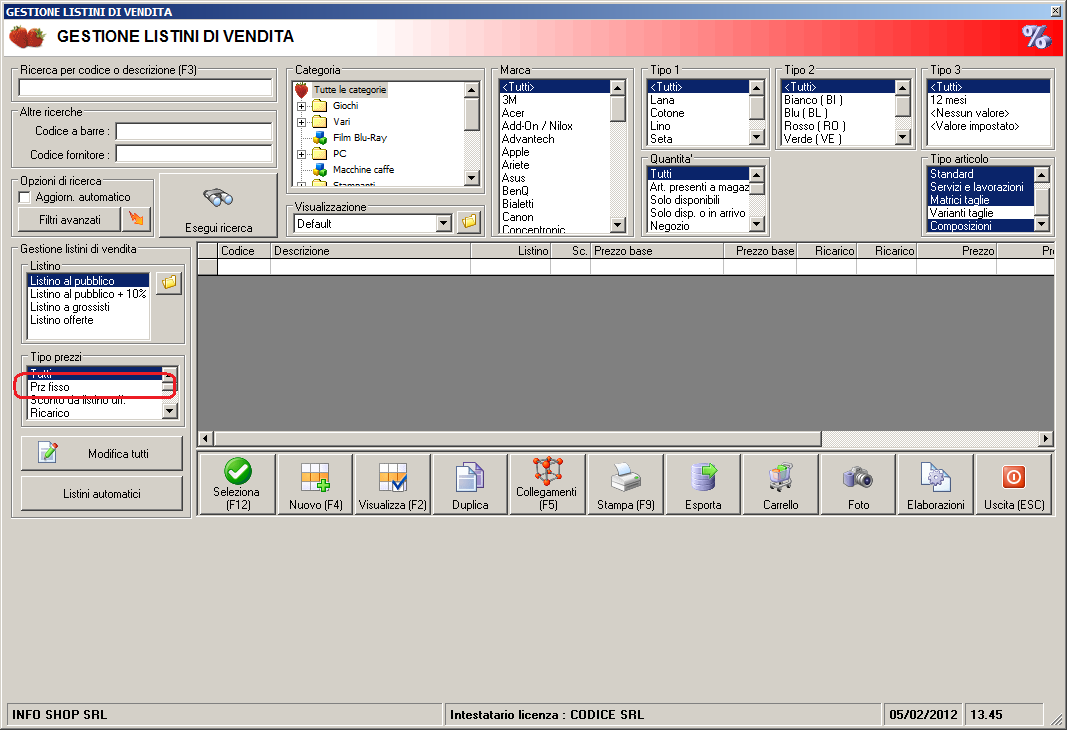Click Nuovo (F4) to add new item
Screen dimensions: 1067x730
315,484
